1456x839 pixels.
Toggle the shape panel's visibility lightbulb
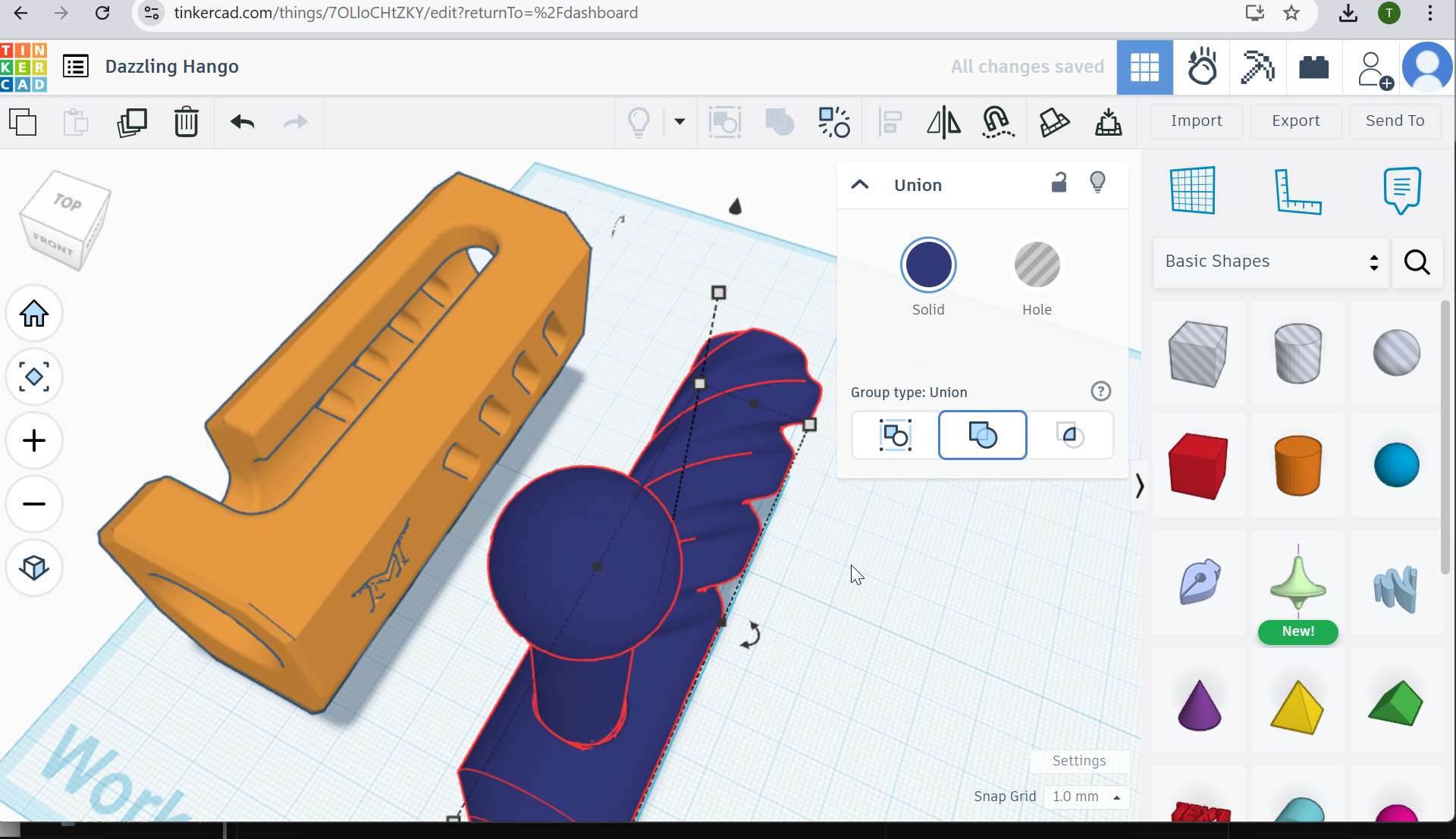coord(1097,183)
